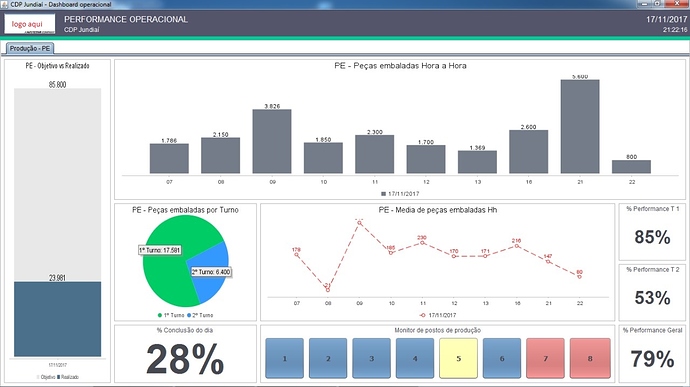The height and width of the screenshot is (387, 690).
Task: Click the light gray Objetivo bar 85.800
Action: coord(57,185)
